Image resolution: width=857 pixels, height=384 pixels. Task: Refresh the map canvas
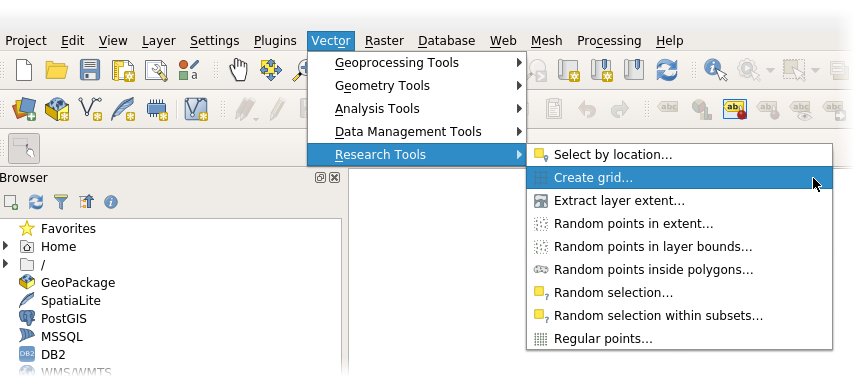[x=667, y=70]
